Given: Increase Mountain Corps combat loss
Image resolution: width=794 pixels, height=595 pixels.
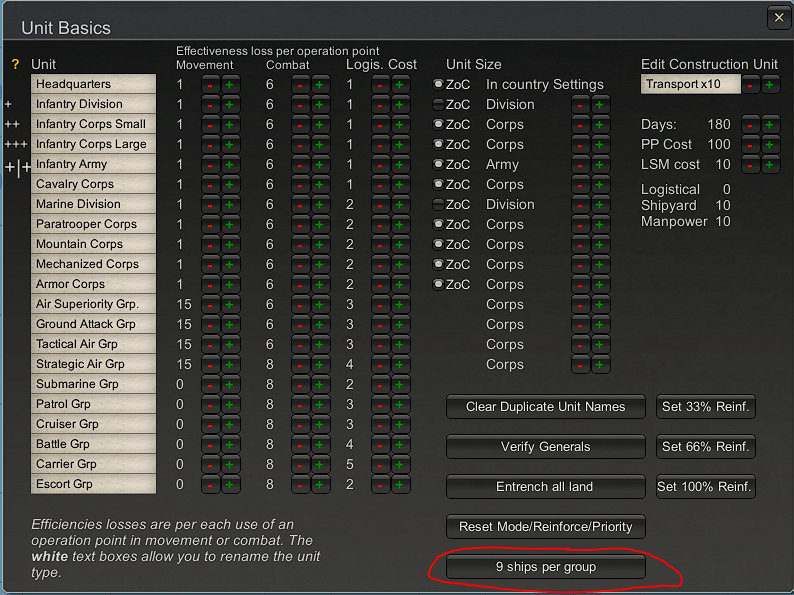Looking at the screenshot, I should tap(320, 245).
